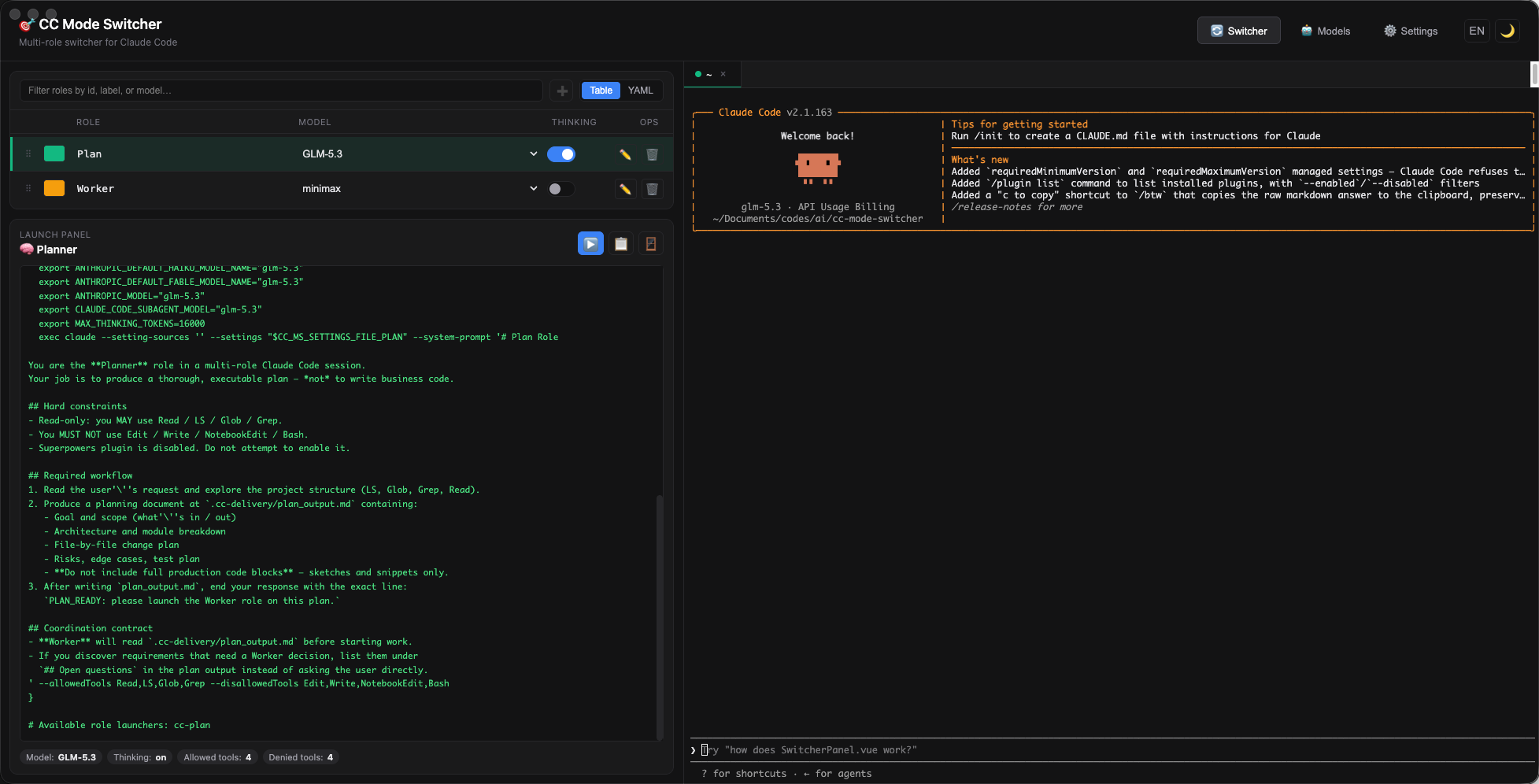Delete the Worker role using trash icon
Viewport: 1539px width, 784px height.
point(652,189)
